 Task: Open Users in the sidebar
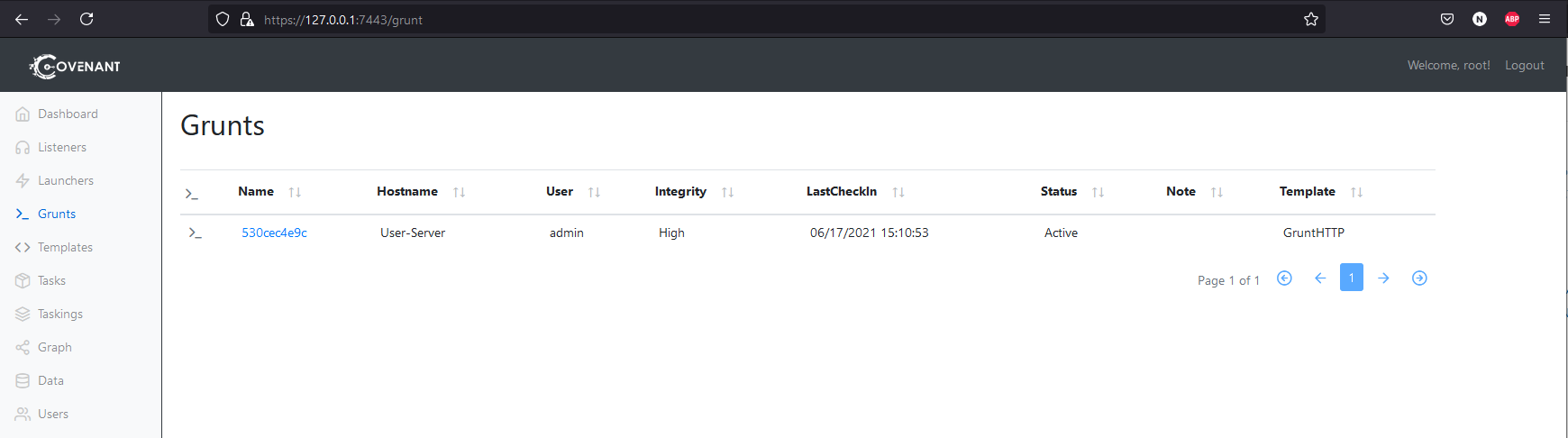(53, 415)
